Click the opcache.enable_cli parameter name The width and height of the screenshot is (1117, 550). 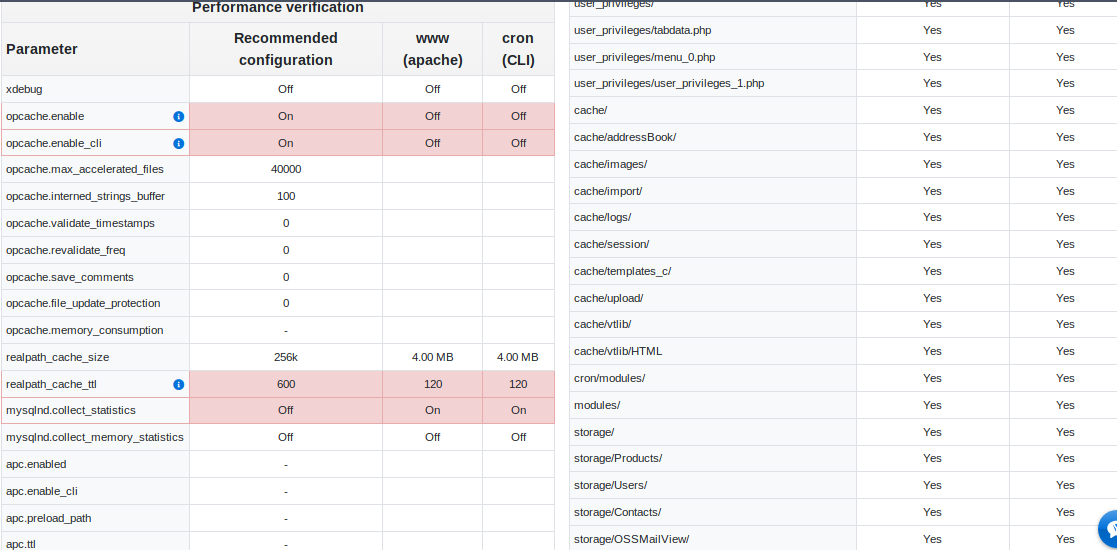click(53, 143)
